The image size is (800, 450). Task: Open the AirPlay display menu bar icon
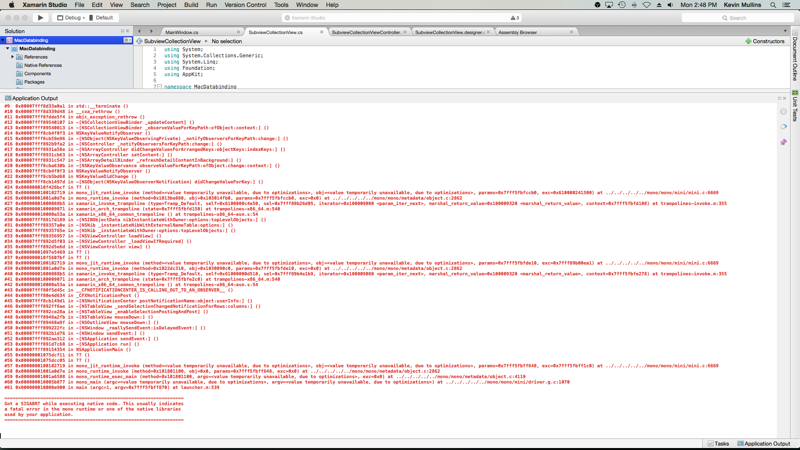click(609, 5)
